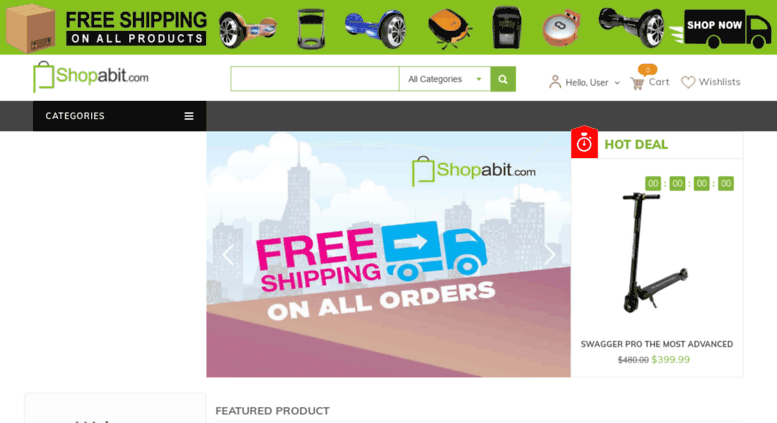Image resolution: width=777 pixels, height=423 pixels.
Task: Click the red Hot Deal stopwatch icon
Action: (x=584, y=143)
